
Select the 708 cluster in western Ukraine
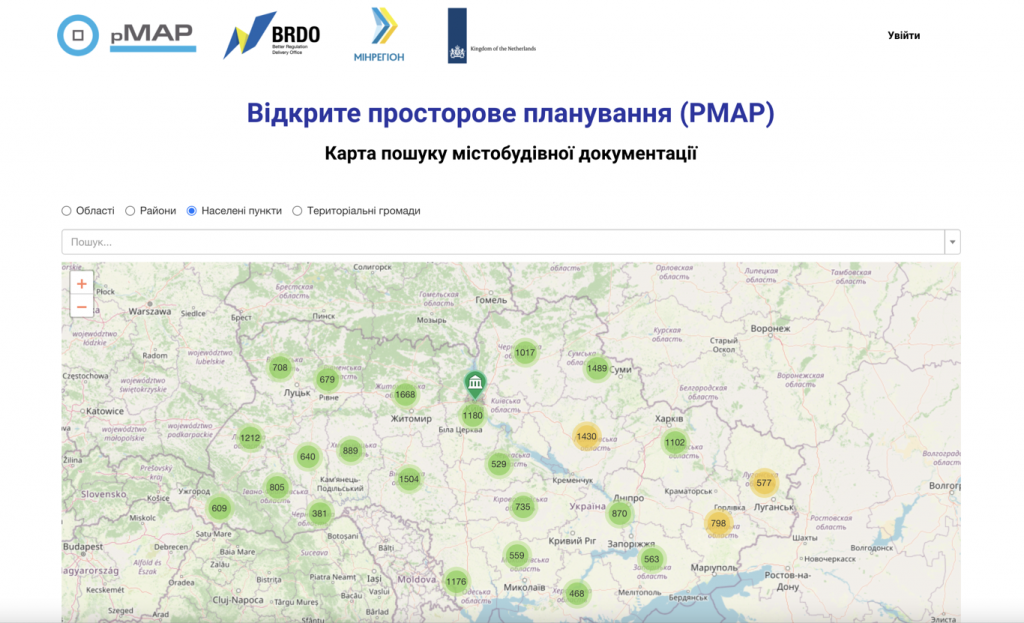point(280,367)
